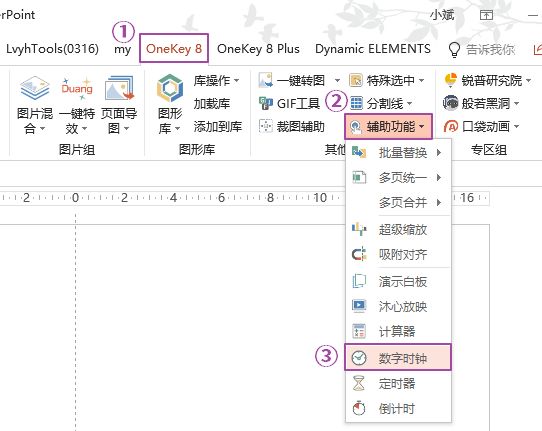Click the 计算器 calculator icon
542x431 pixels.
point(359,331)
